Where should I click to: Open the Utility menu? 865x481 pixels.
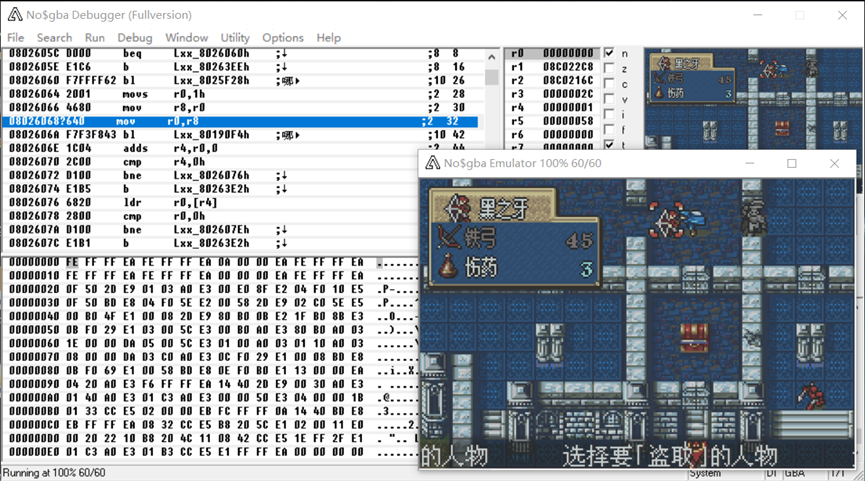[235, 38]
